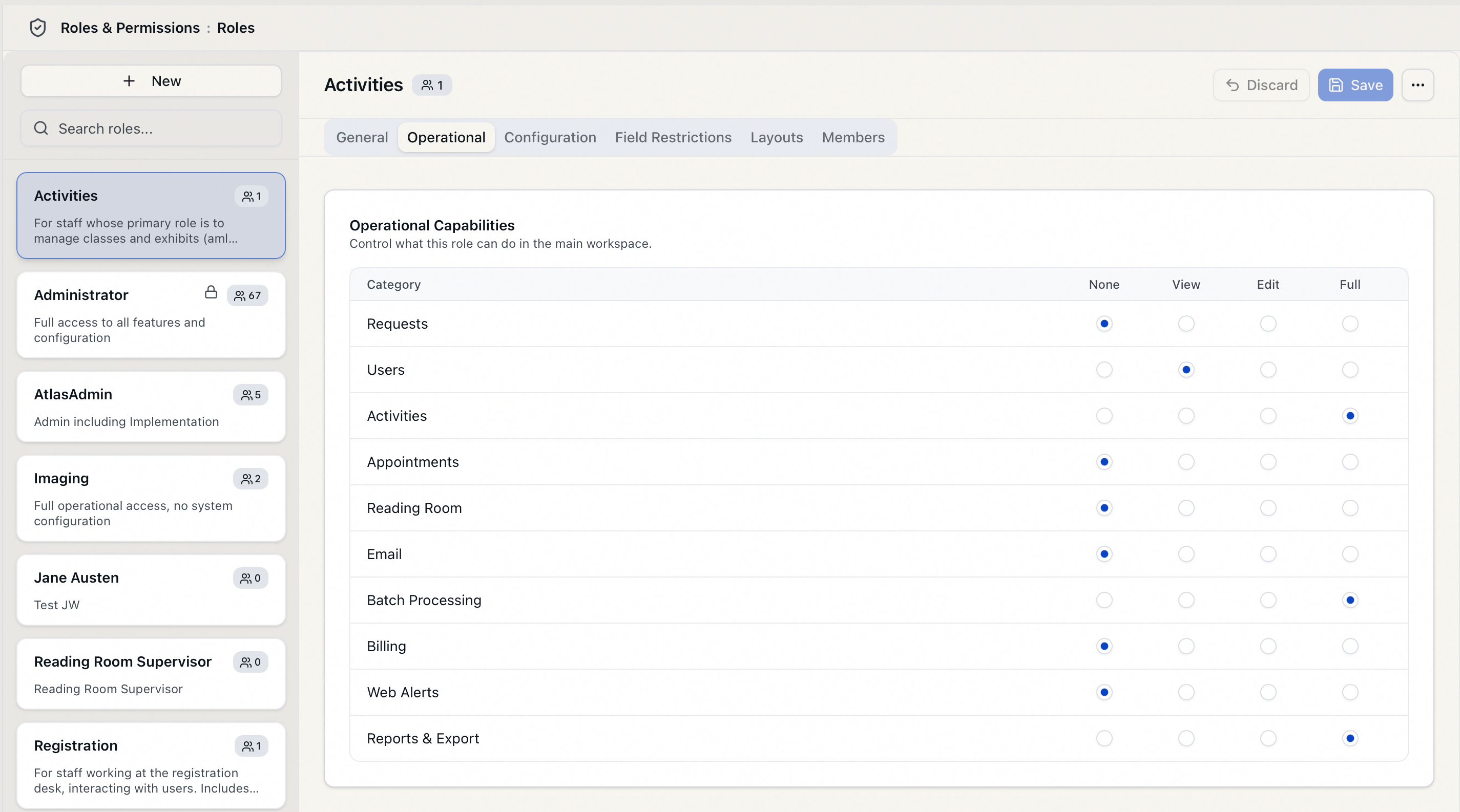Set Billing permission to View

pyautogui.click(x=1186, y=647)
